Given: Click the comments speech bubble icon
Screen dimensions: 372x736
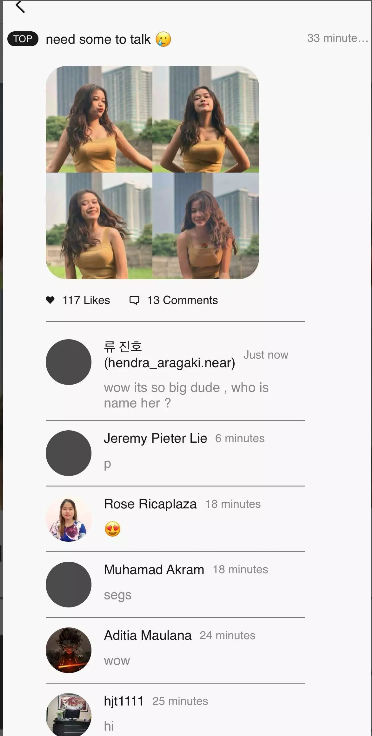Looking at the screenshot, I should [x=134, y=300].
